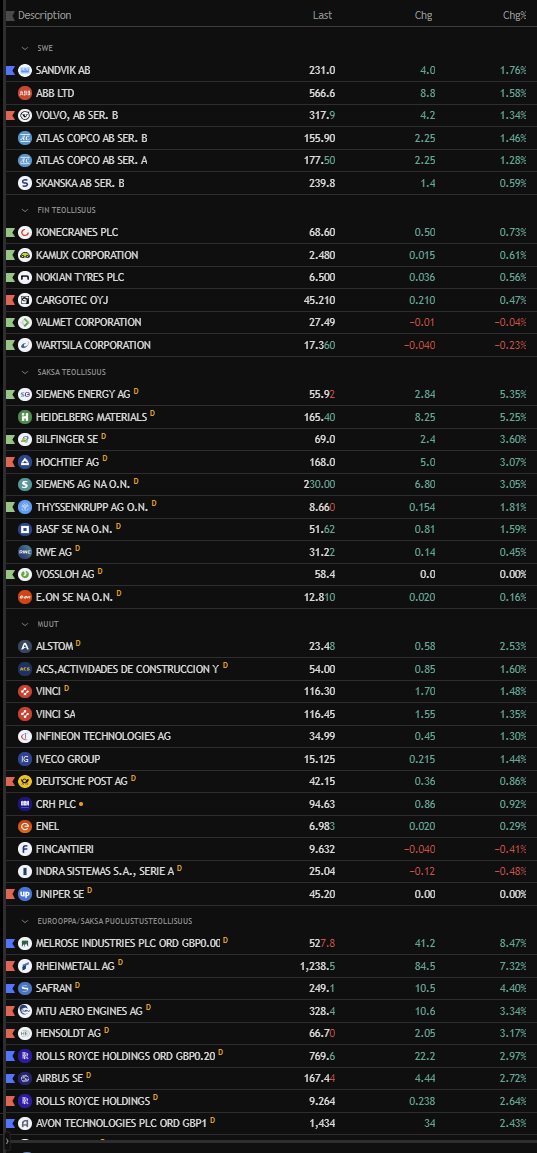This screenshot has width=537, height=1153.
Task: Click the Wartsila Corporation logo icon
Action: (24, 345)
